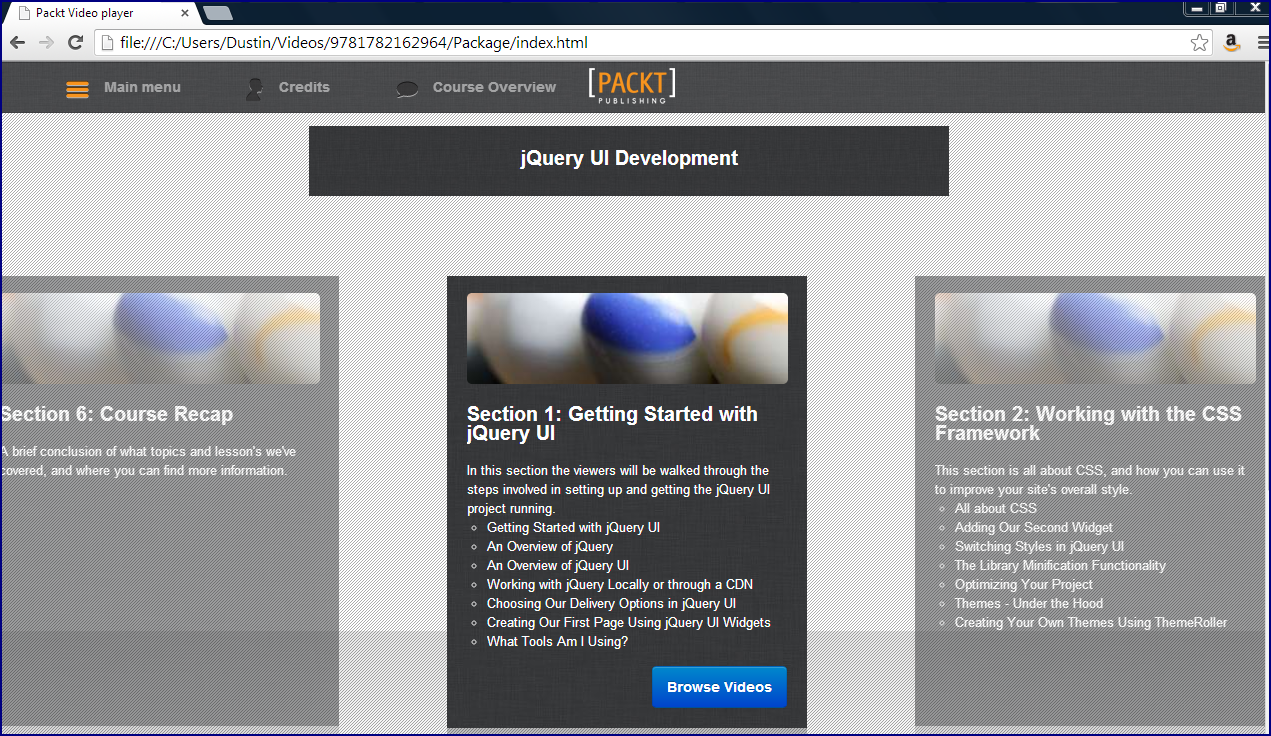Click 'Switching Styles in jQuery UI' item
1271x736 pixels.
pos(1039,546)
